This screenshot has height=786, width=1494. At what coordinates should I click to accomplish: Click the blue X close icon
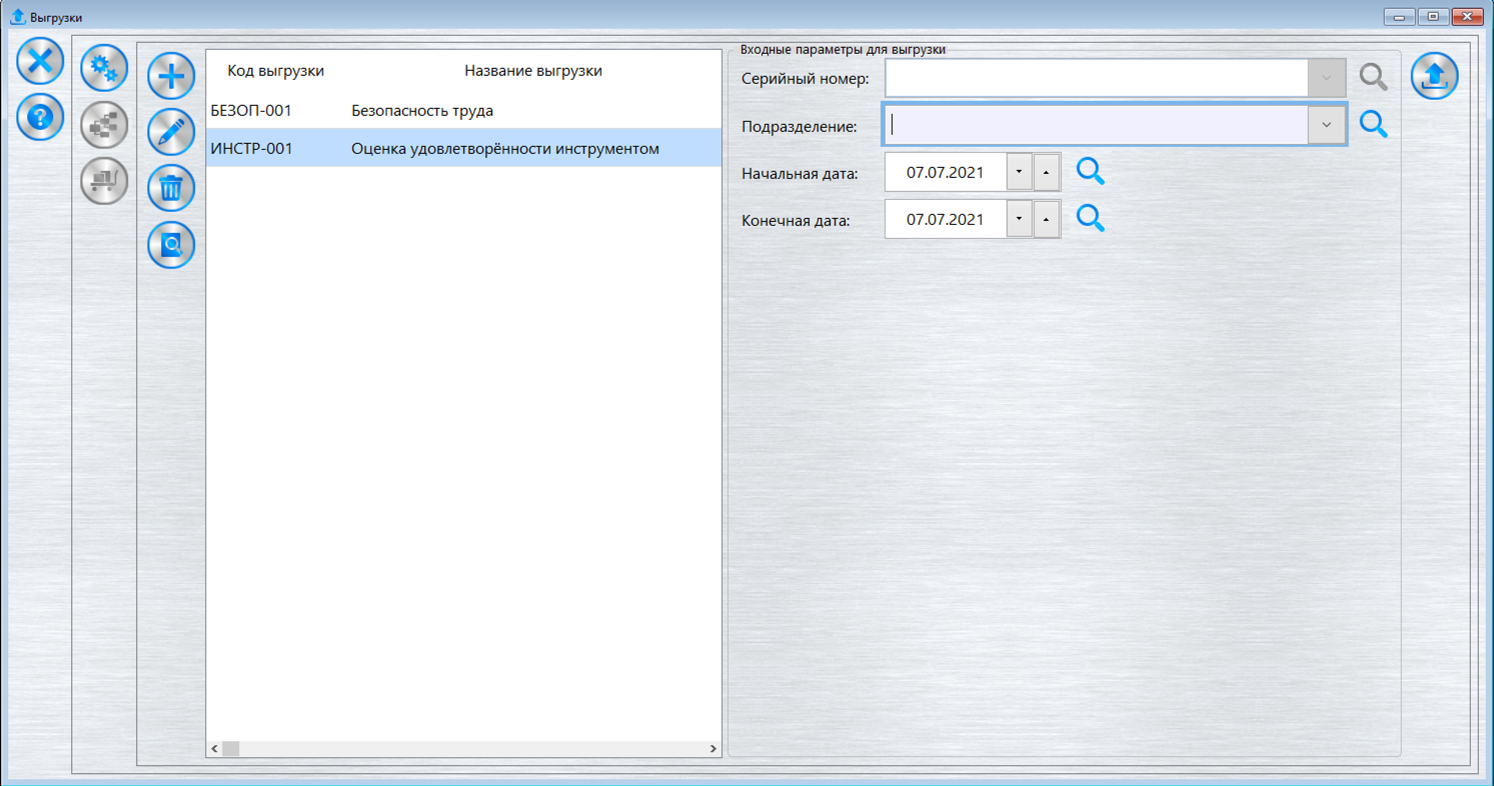coord(40,62)
